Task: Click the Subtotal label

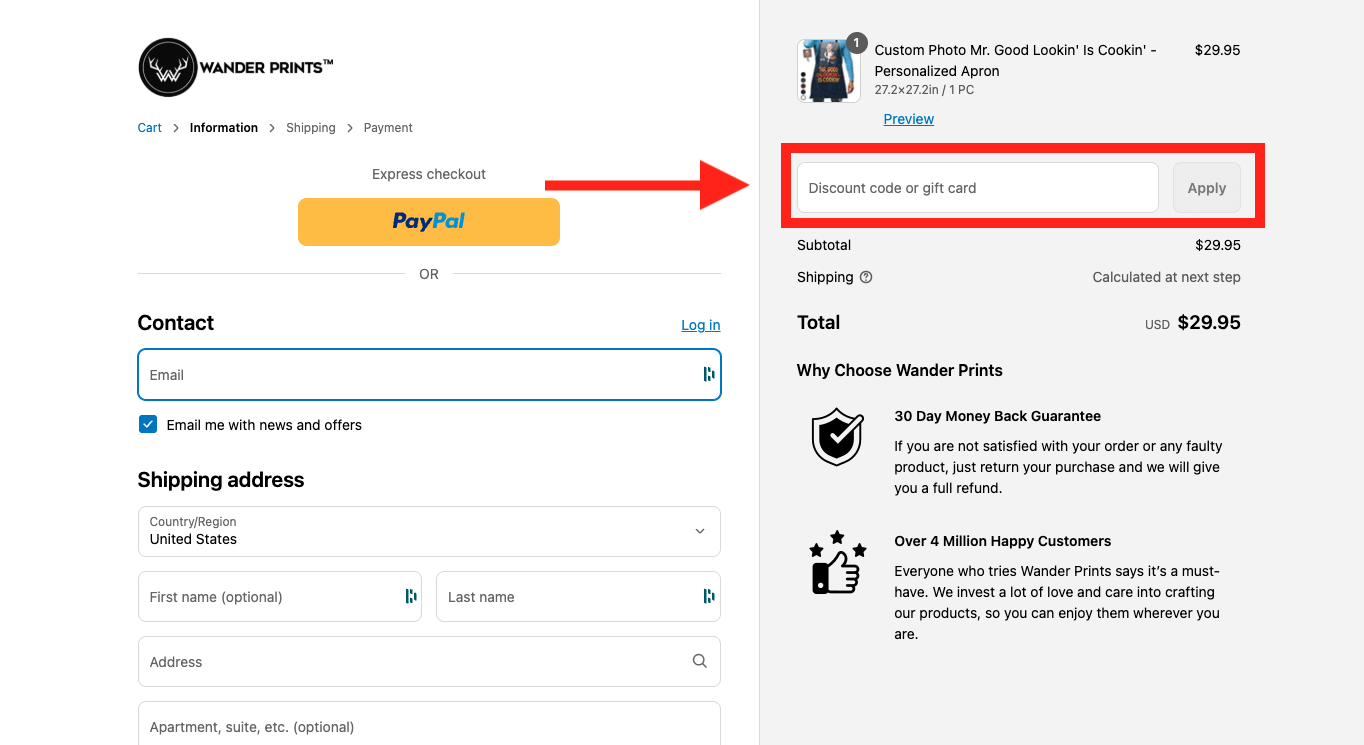Action: [x=824, y=245]
